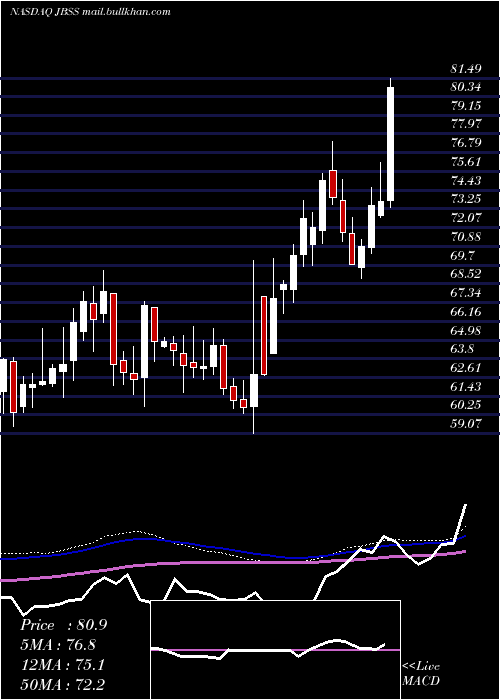Viewport: 500px width, 700px height.
Task: Select the 69.7 price axis label
Action: coord(463,255)
